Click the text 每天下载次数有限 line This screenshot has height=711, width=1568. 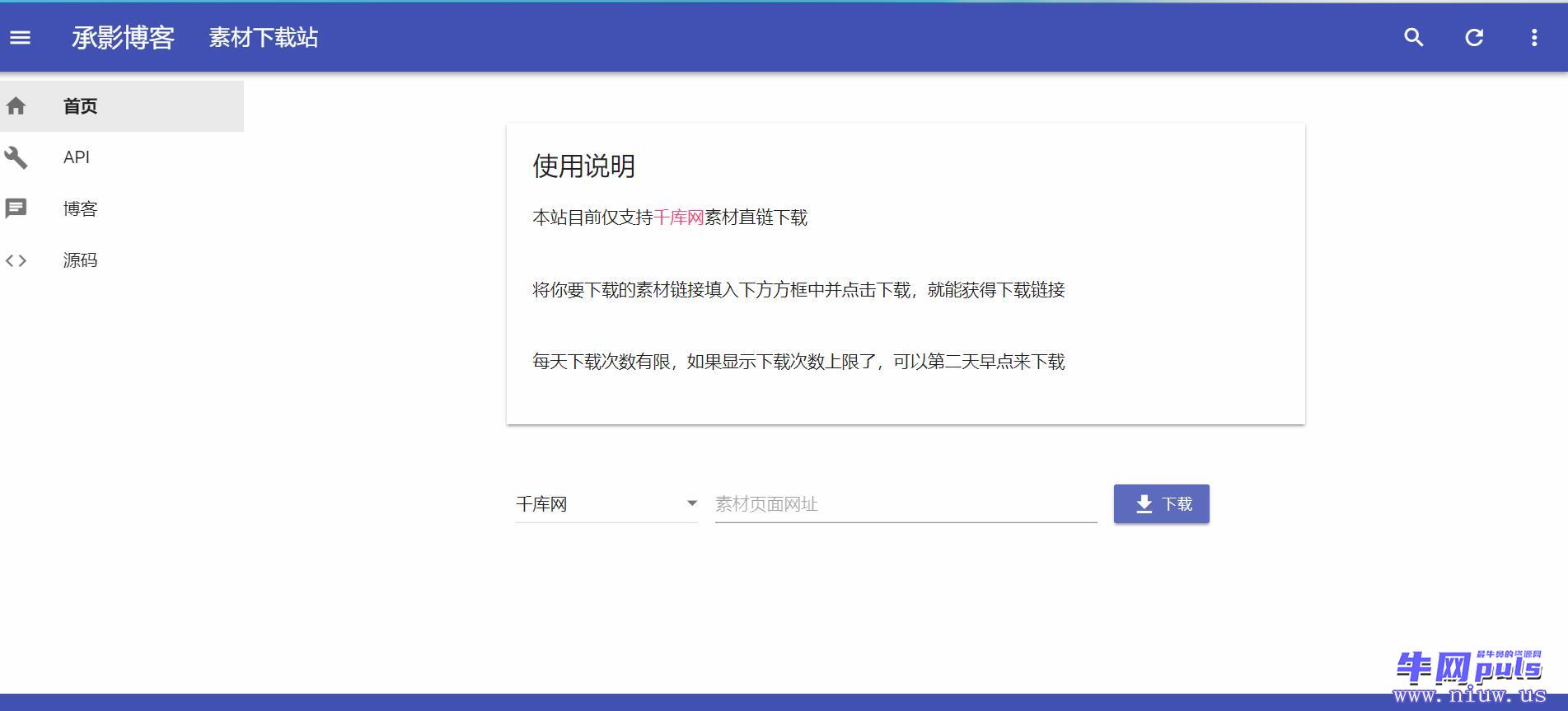[798, 362]
